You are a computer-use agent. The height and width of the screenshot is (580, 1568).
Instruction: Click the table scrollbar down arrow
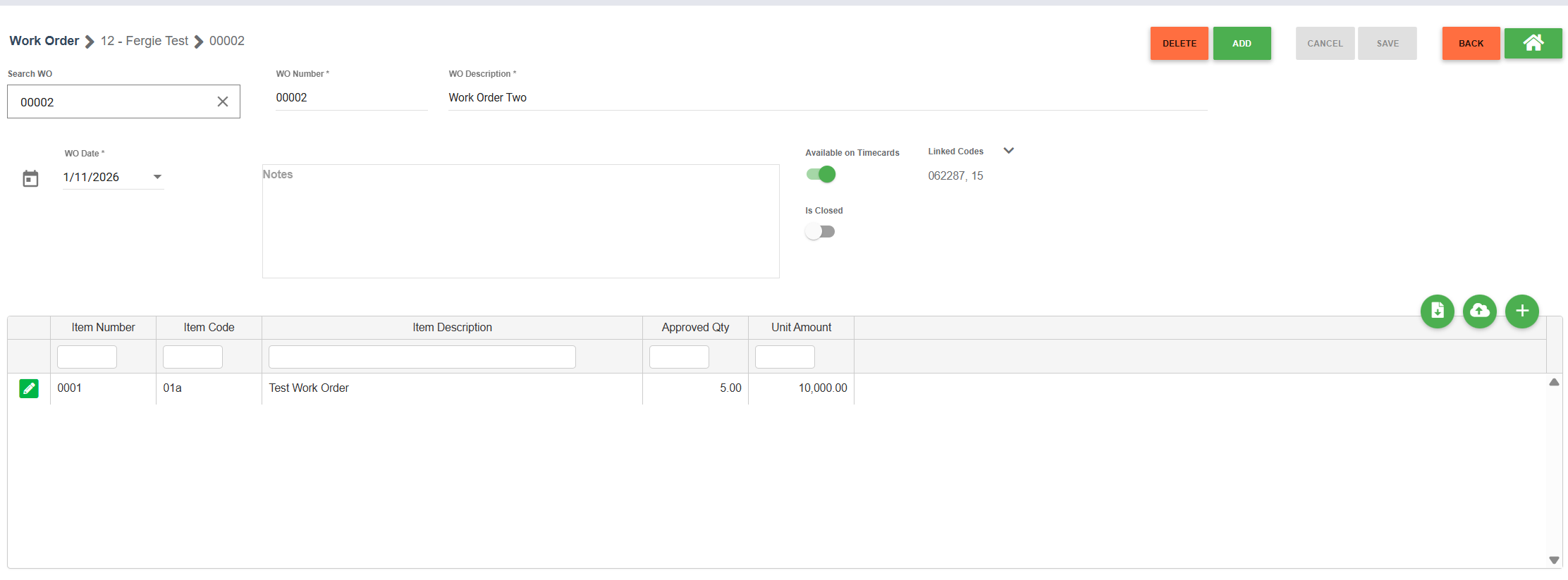[1554, 560]
